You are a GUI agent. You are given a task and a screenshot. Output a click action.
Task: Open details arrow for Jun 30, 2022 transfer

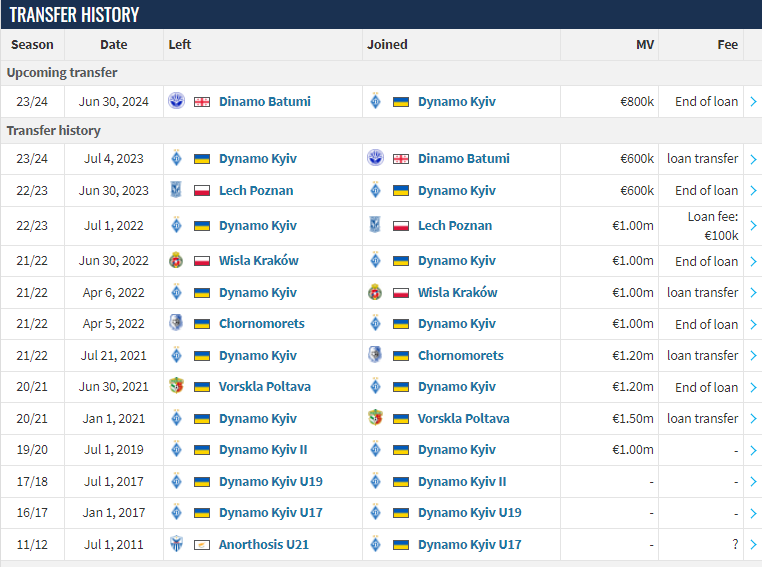(753, 261)
